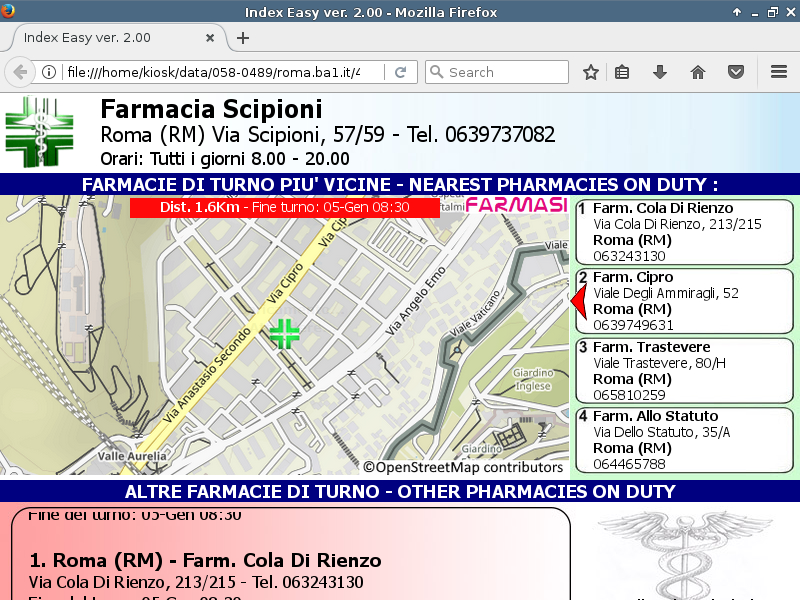Open the Pocket icon in toolbar
800x600 pixels.
(736, 72)
